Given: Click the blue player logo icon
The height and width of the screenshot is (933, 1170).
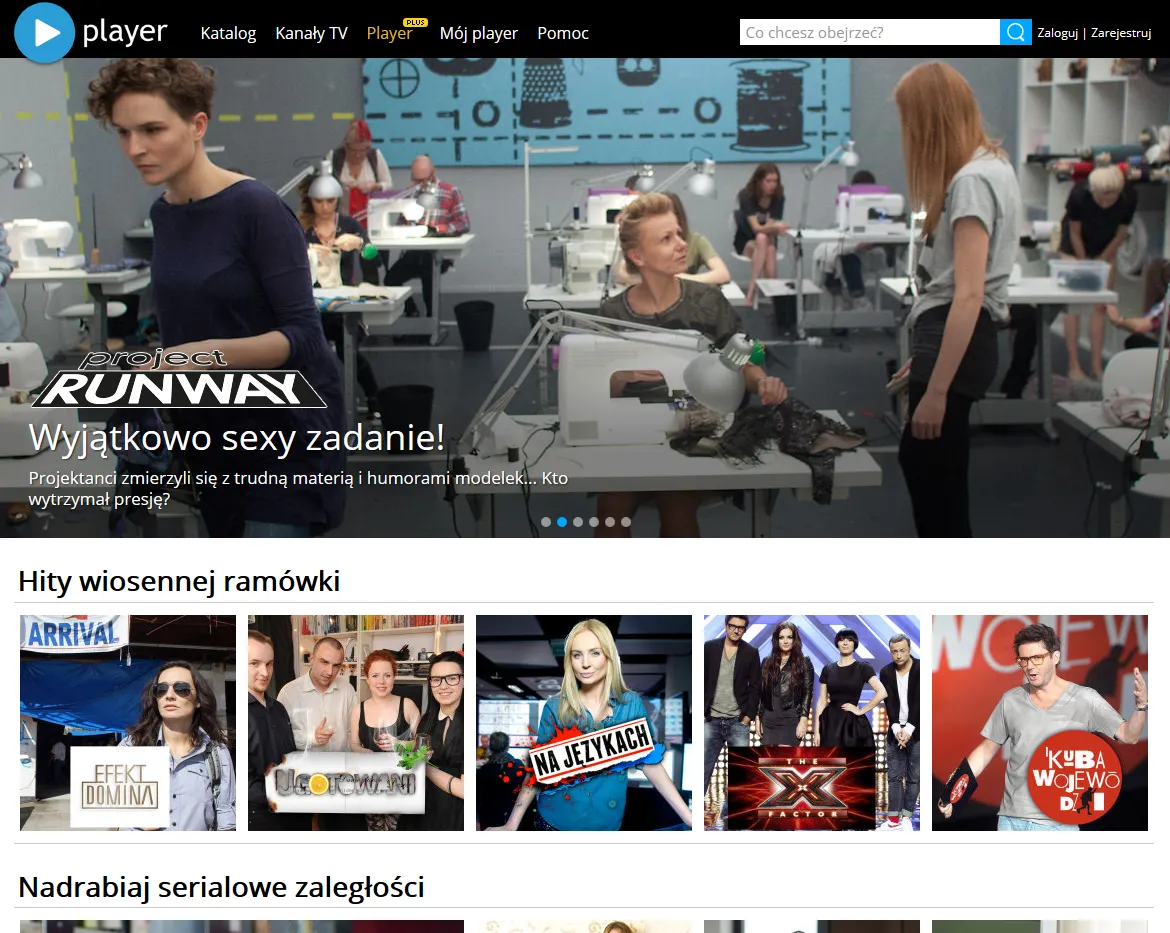Looking at the screenshot, I should click(45, 33).
